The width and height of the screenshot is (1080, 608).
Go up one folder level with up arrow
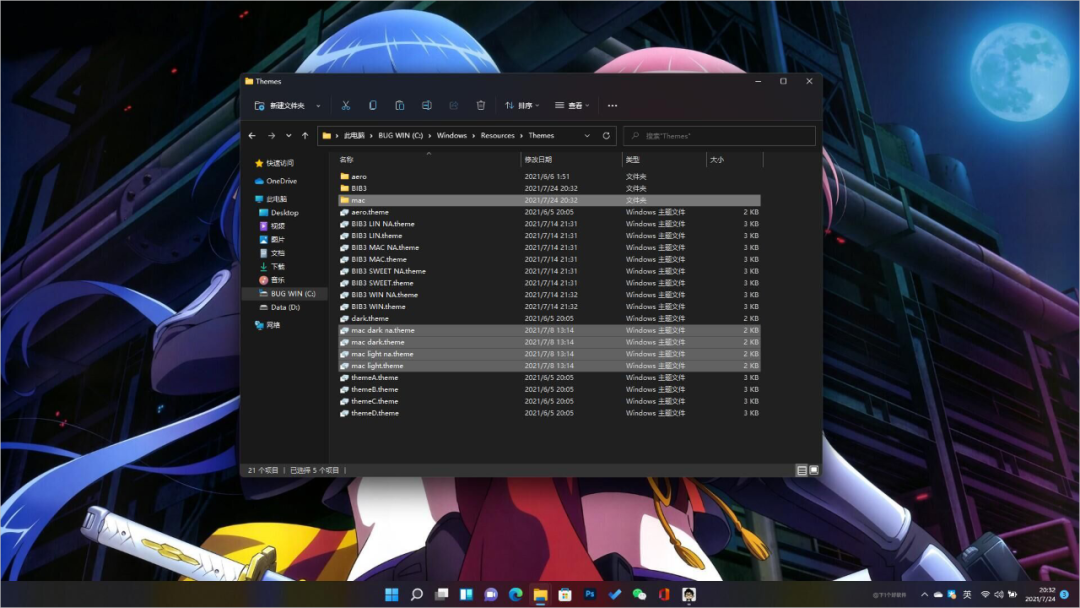(x=305, y=135)
